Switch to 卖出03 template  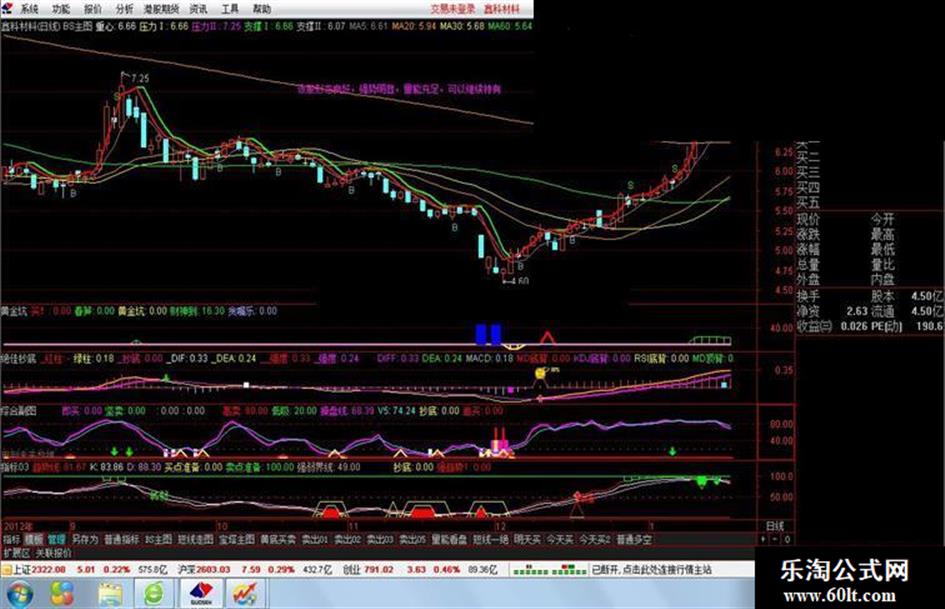(380, 539)
